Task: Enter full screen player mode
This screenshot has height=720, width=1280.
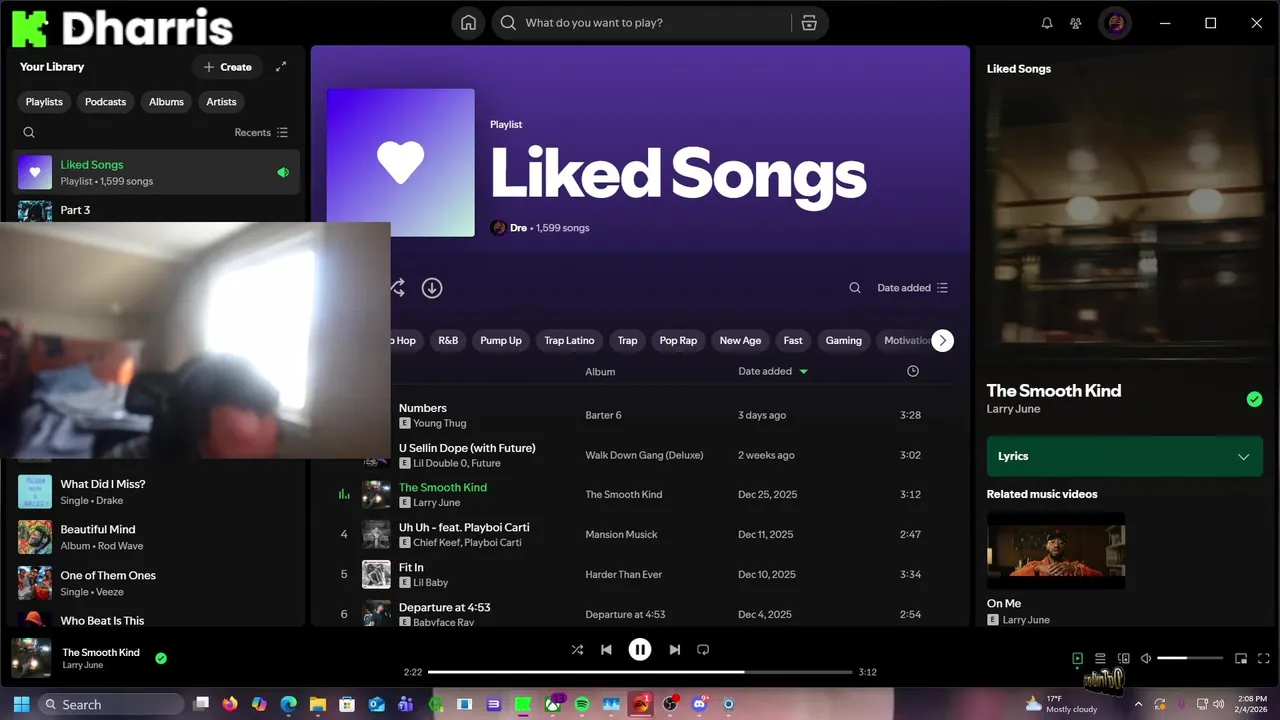Action: pyautogui.click(x=1264, y=658)
